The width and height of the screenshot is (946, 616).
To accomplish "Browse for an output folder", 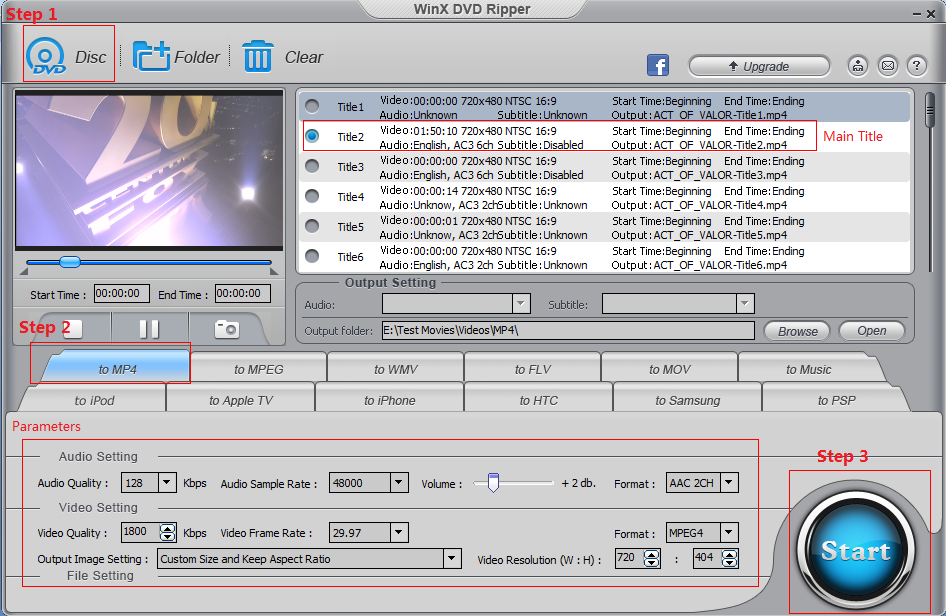I will click(796, 330).
